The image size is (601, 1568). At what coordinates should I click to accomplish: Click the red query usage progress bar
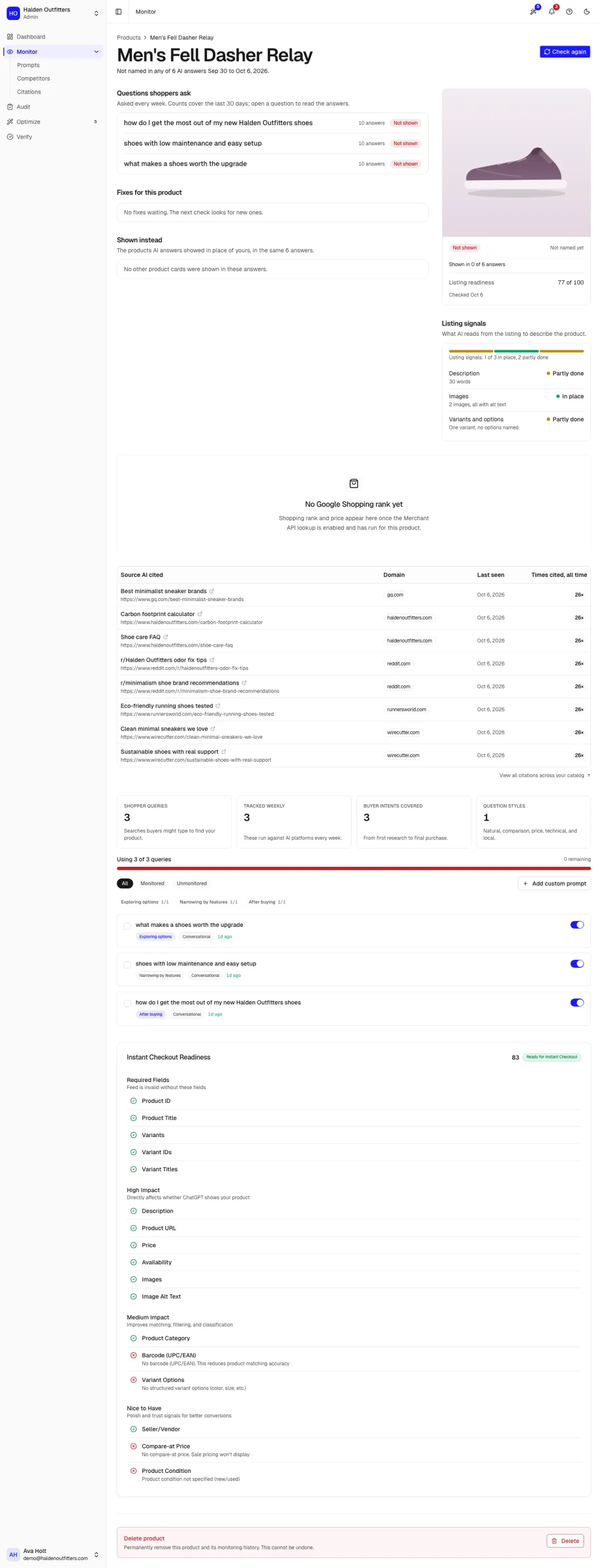(354, 869)
